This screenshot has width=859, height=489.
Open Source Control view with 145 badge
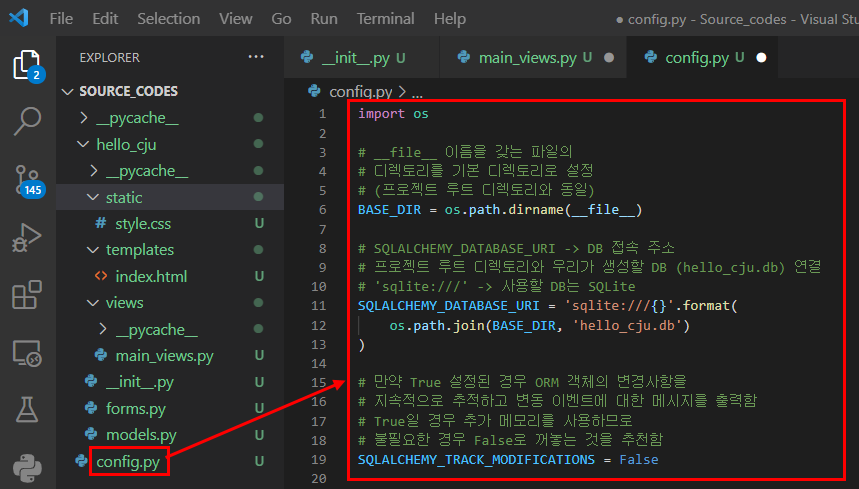pyautogui.click(x=28, y=181)
